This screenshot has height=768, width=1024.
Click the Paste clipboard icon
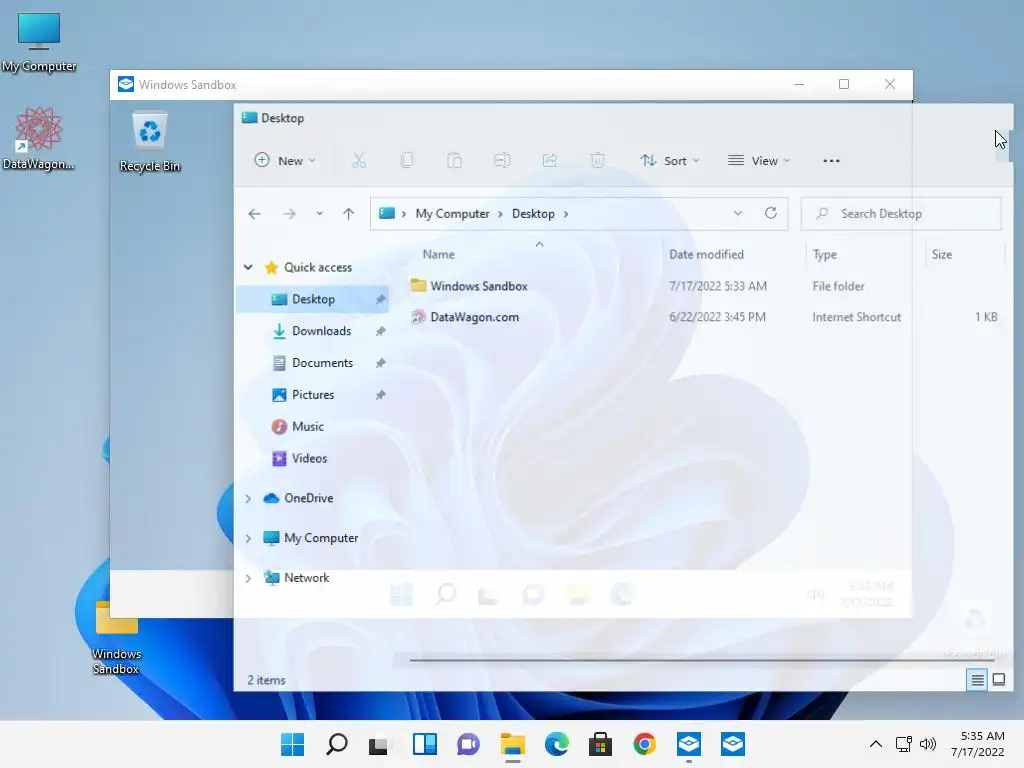(x=455, y=160)
